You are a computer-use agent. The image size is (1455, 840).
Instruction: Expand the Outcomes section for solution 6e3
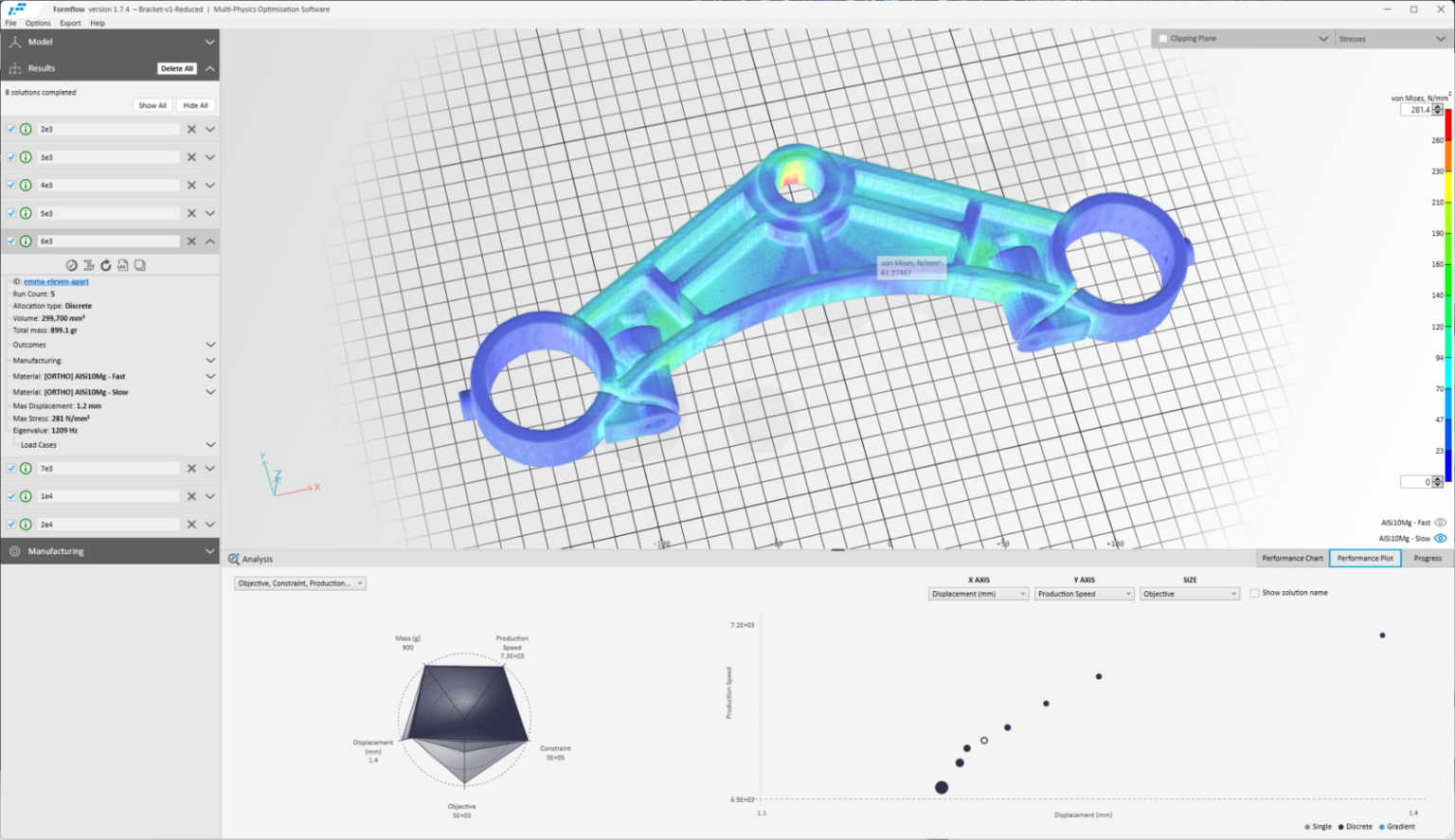pos(209,345)
